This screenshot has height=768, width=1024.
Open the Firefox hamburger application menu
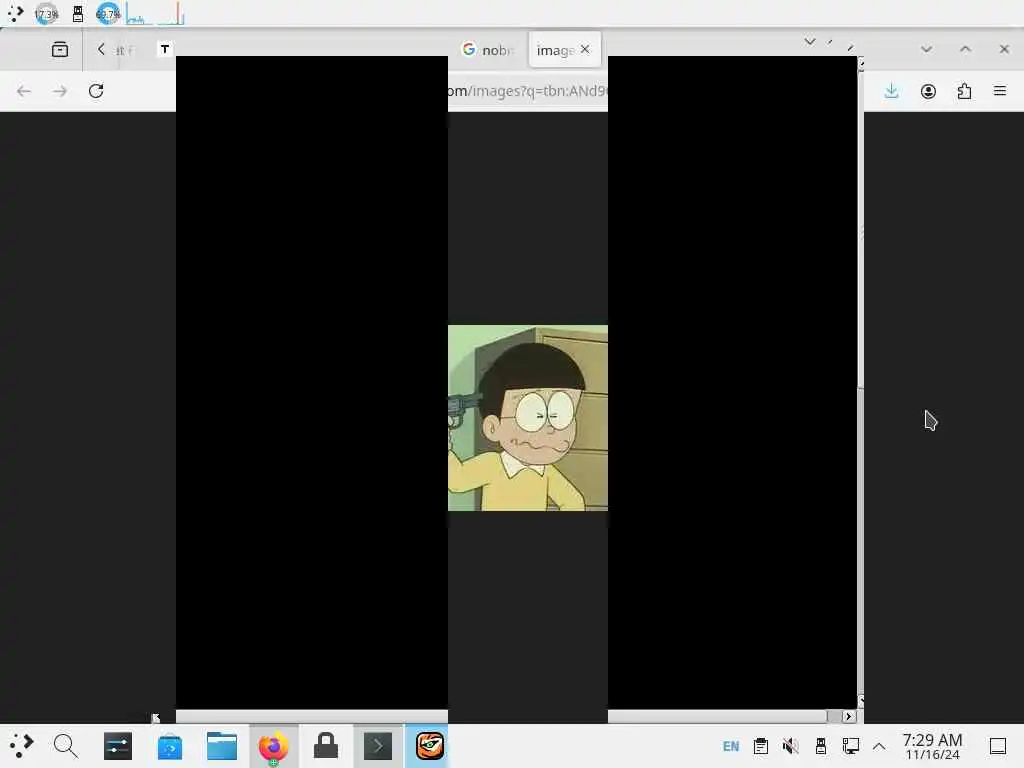coord(1000,91)
